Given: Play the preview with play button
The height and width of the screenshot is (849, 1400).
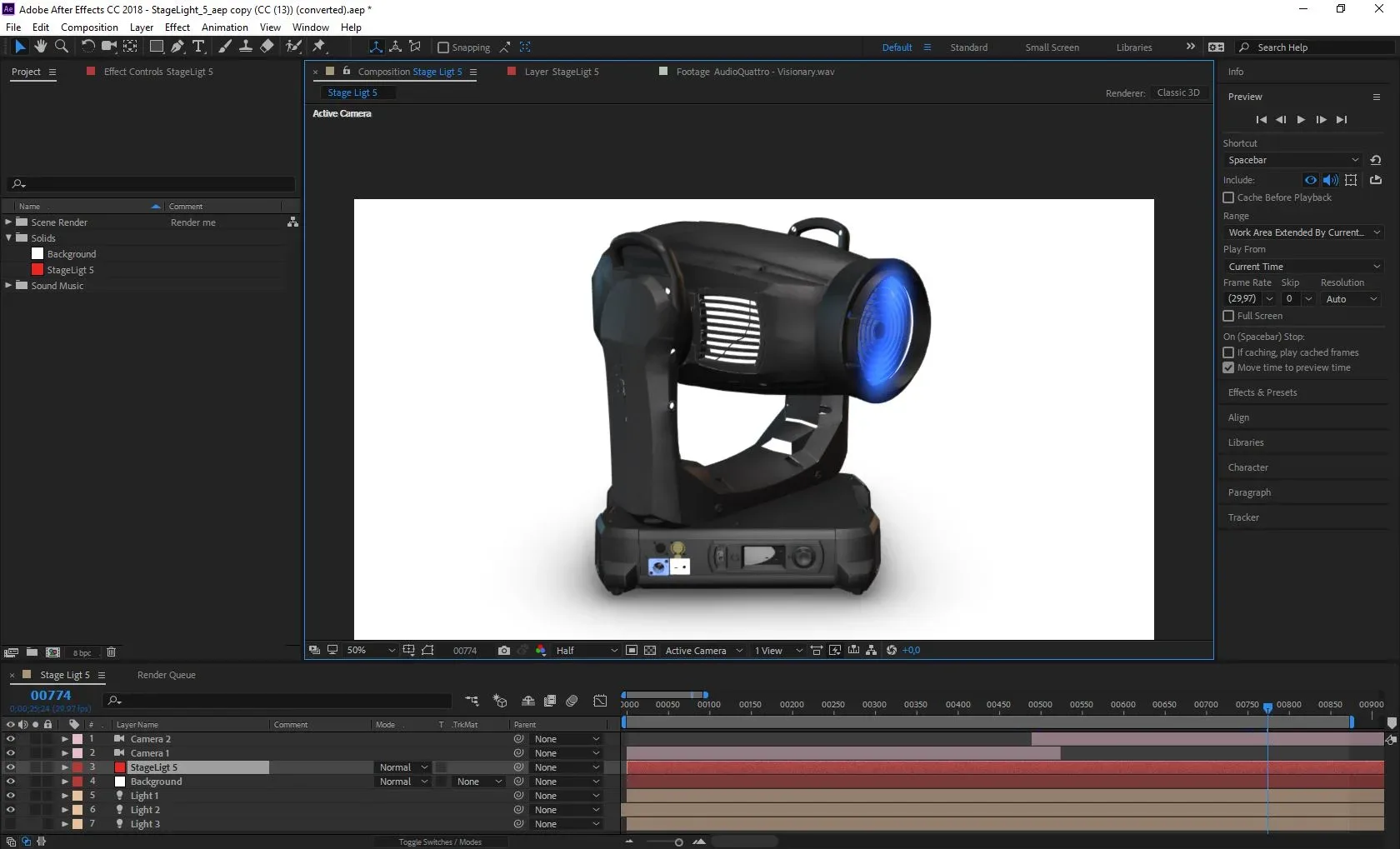Looking at the screenshot, I should coord(1301,120).
